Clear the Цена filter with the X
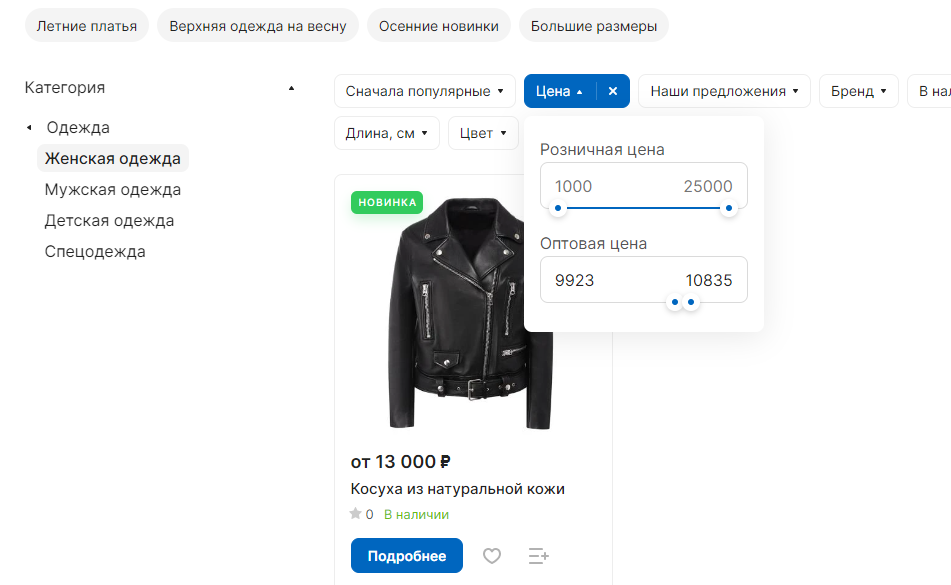 click(613, 91)
